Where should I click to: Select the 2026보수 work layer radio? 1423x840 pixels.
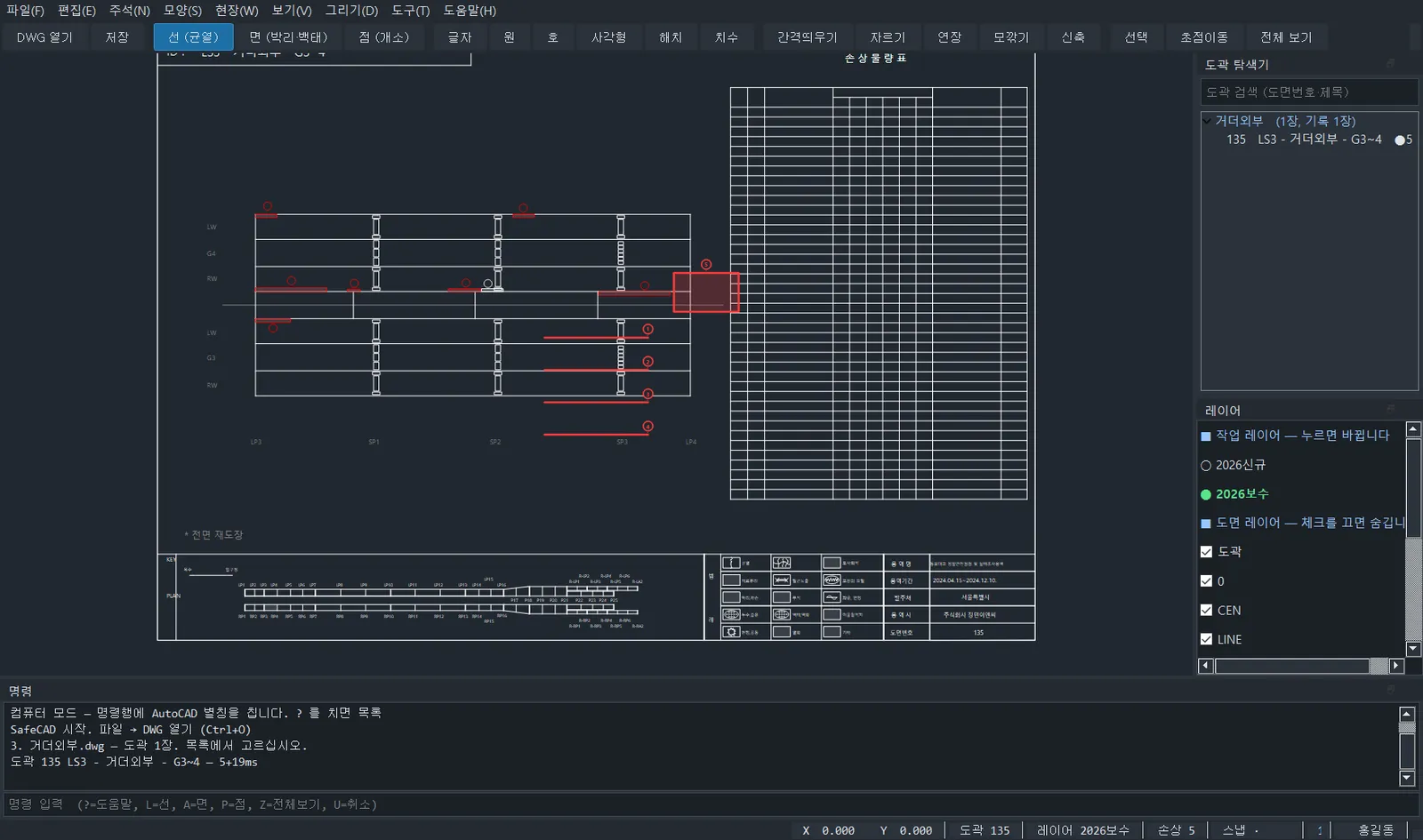click(x=1206, y=494)
